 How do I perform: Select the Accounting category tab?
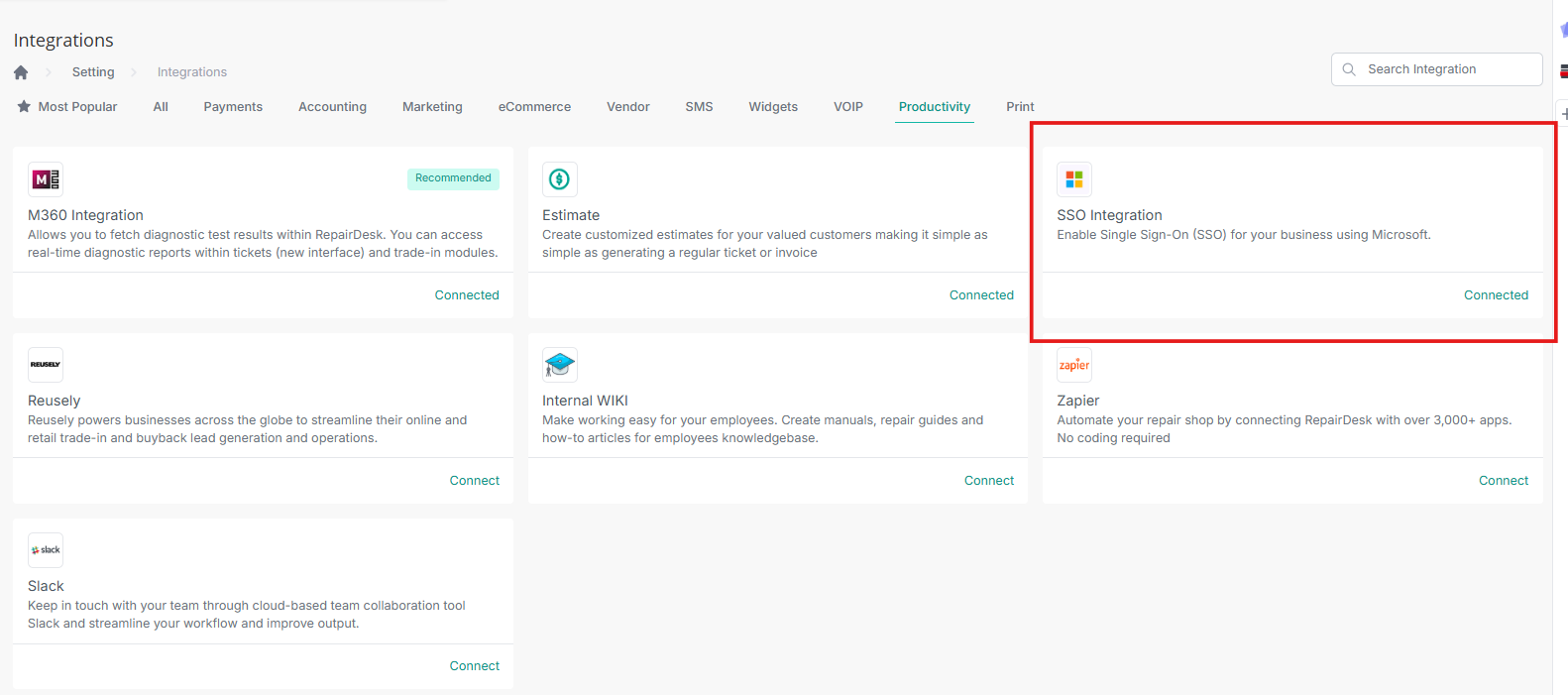pos(332,107)
